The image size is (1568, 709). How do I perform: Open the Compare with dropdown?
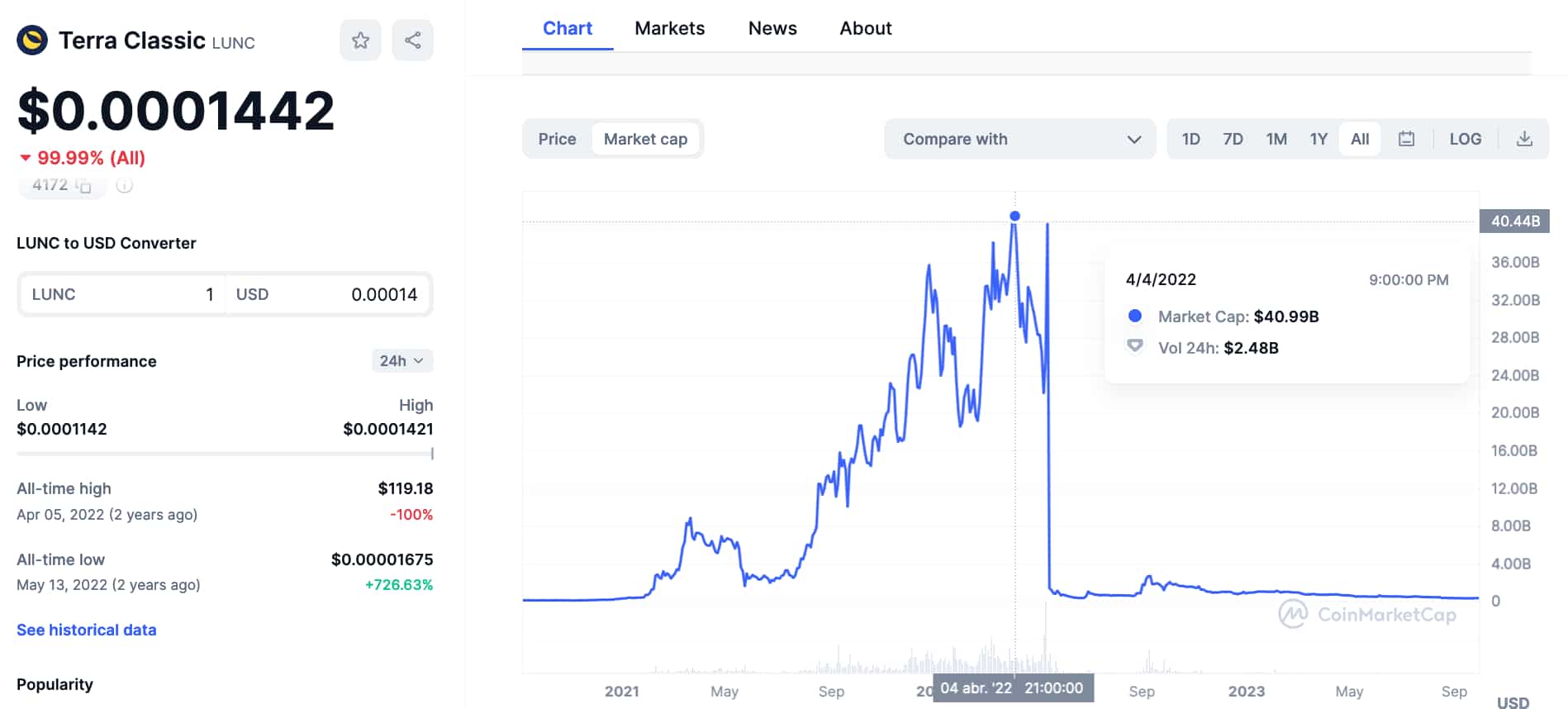coord(1019,139)
